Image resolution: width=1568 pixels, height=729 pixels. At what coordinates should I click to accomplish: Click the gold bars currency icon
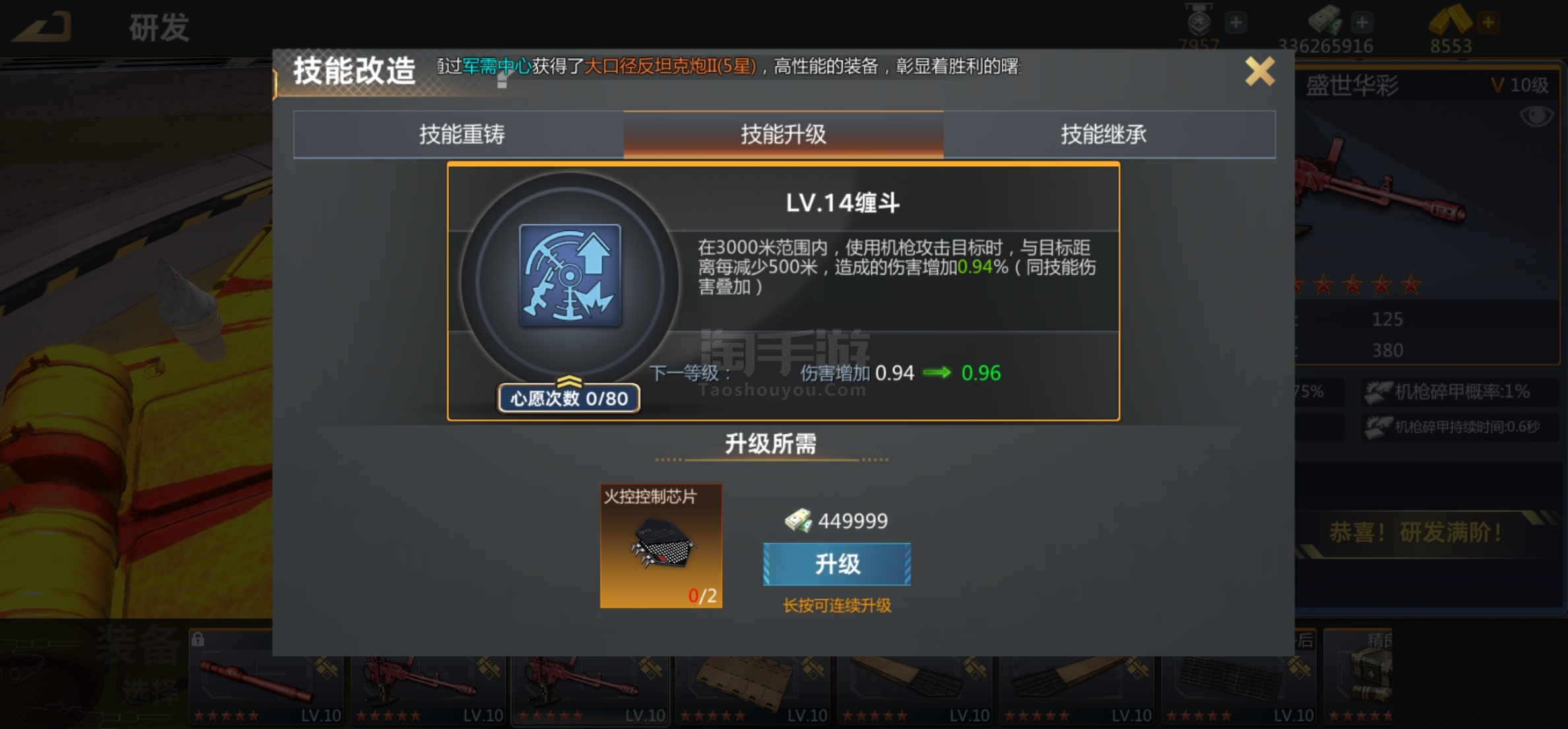pyautogui.click(x=1450, y=20)
